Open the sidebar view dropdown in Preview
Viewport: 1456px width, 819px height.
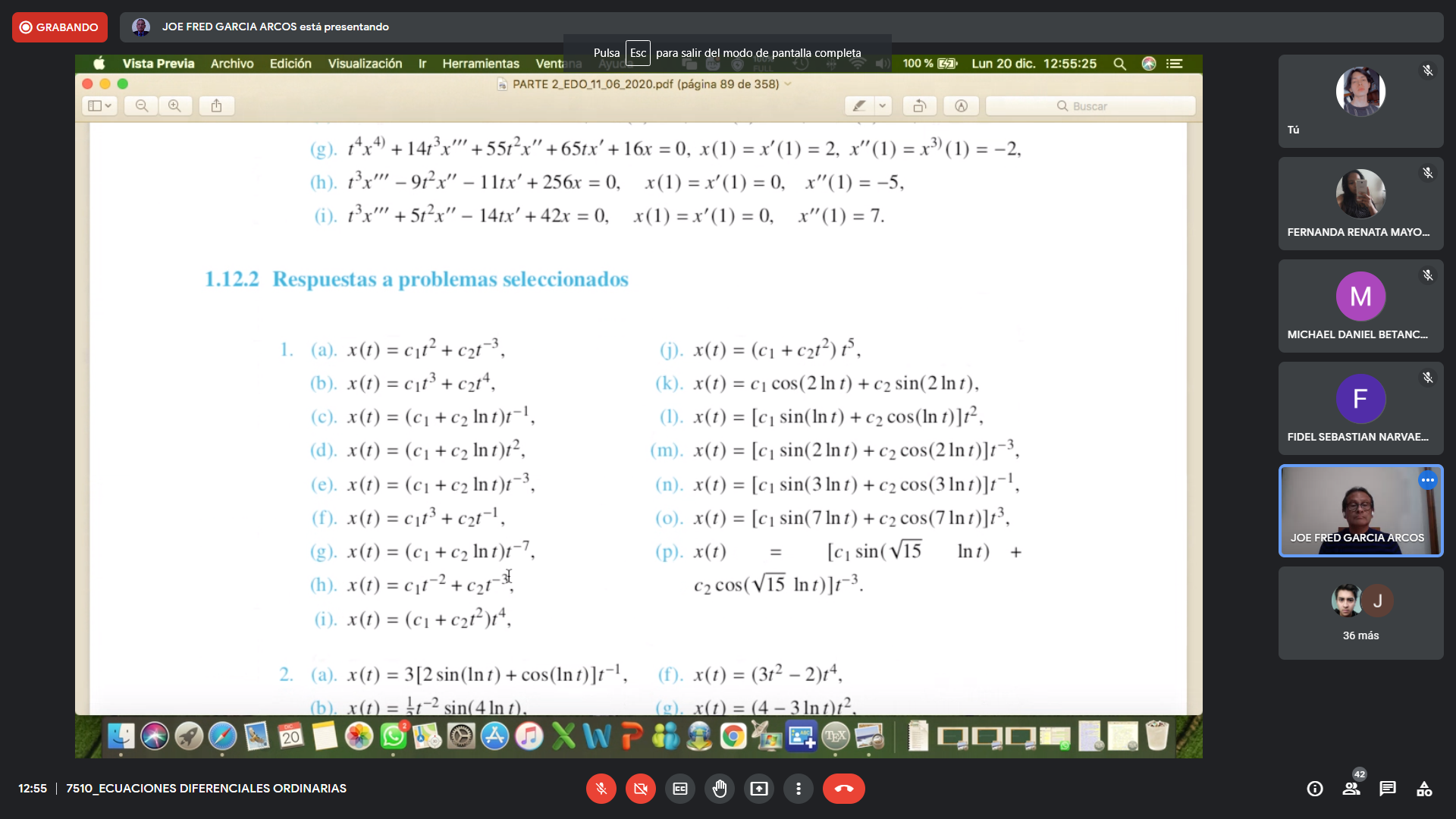click(x=99, y=105)
